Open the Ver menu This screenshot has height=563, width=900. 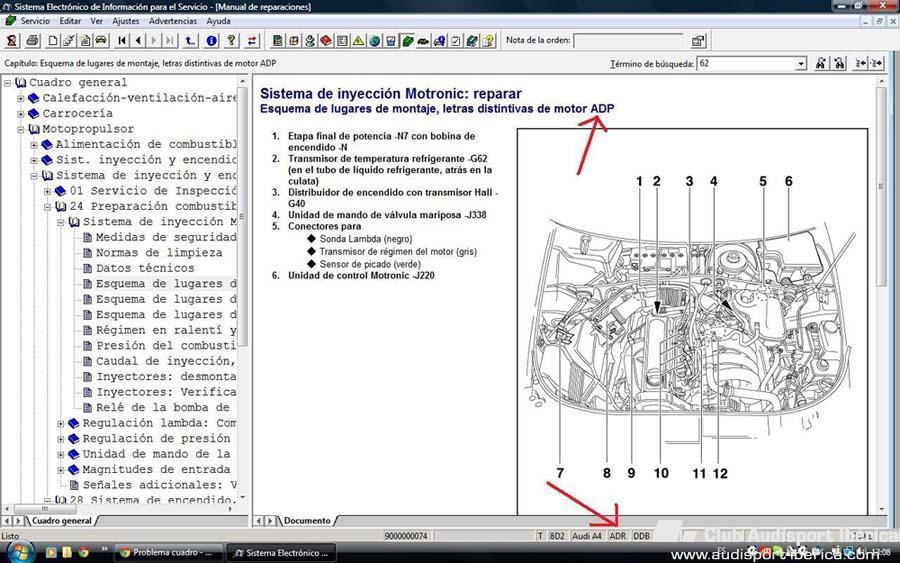coord(96,21)
